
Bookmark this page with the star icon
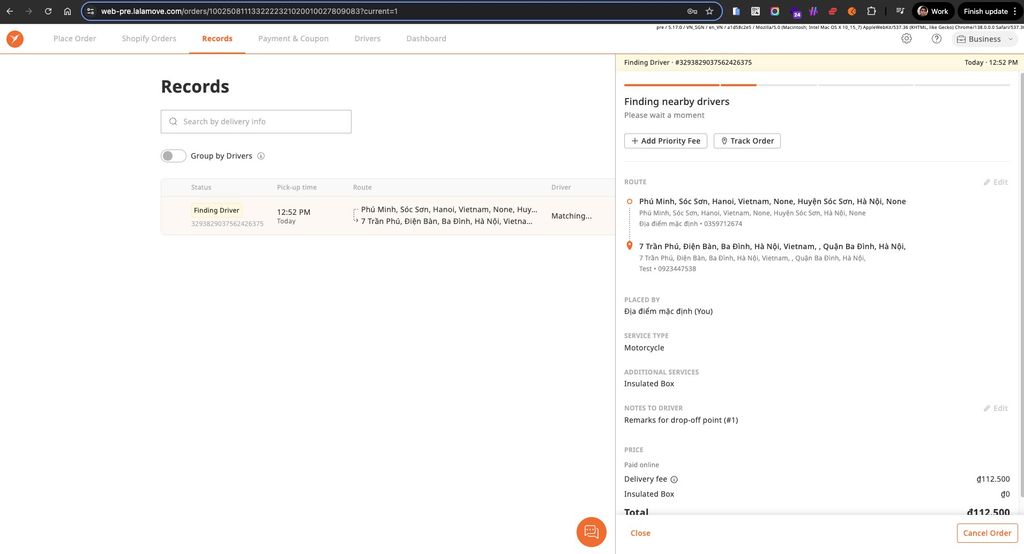(709, 11)
